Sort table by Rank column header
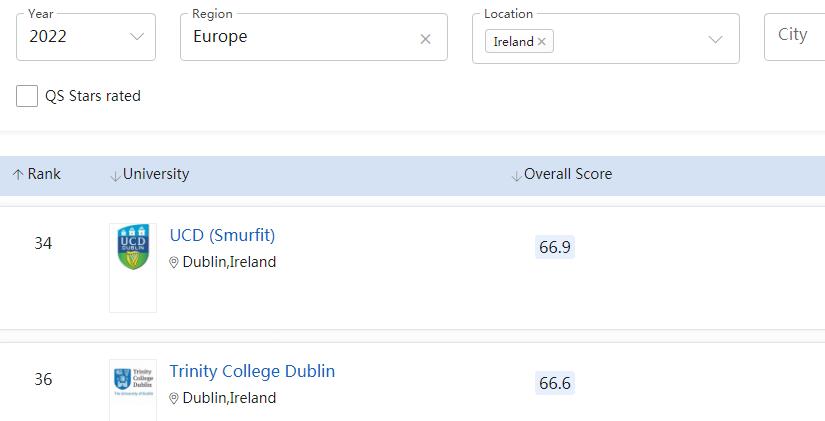 coord(44,174)
